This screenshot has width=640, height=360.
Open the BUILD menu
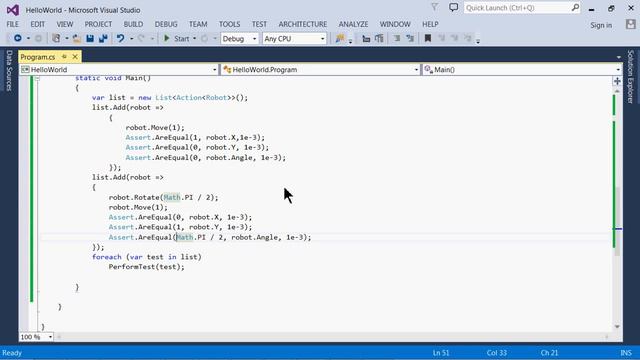(x=133, y=24)
